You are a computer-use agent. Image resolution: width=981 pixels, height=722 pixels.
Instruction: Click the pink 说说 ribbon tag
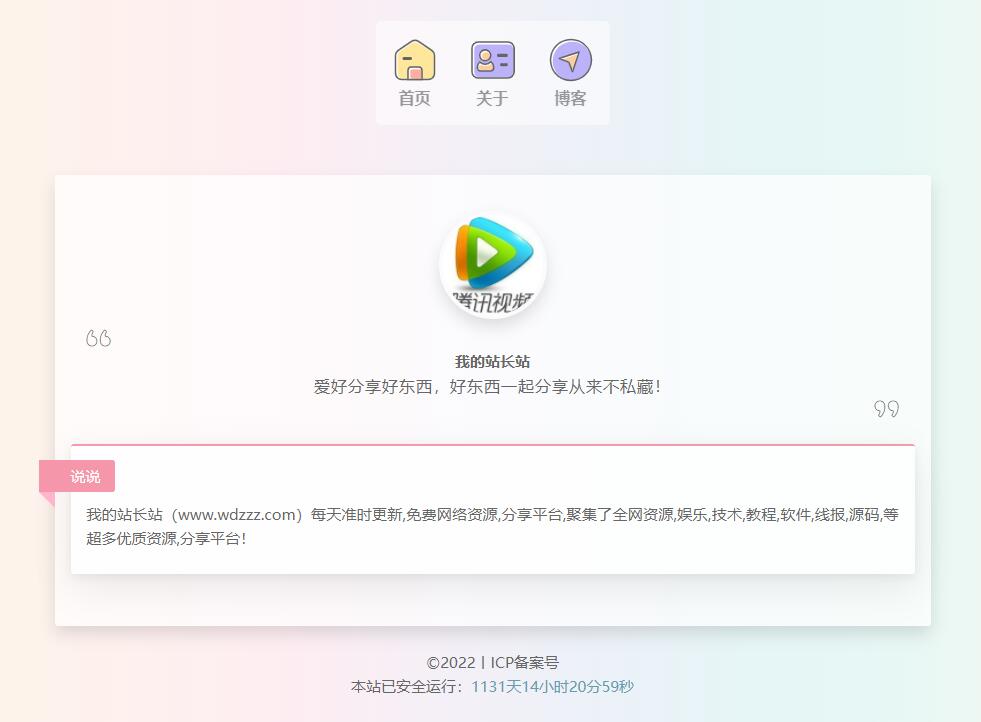click(77, 476)
